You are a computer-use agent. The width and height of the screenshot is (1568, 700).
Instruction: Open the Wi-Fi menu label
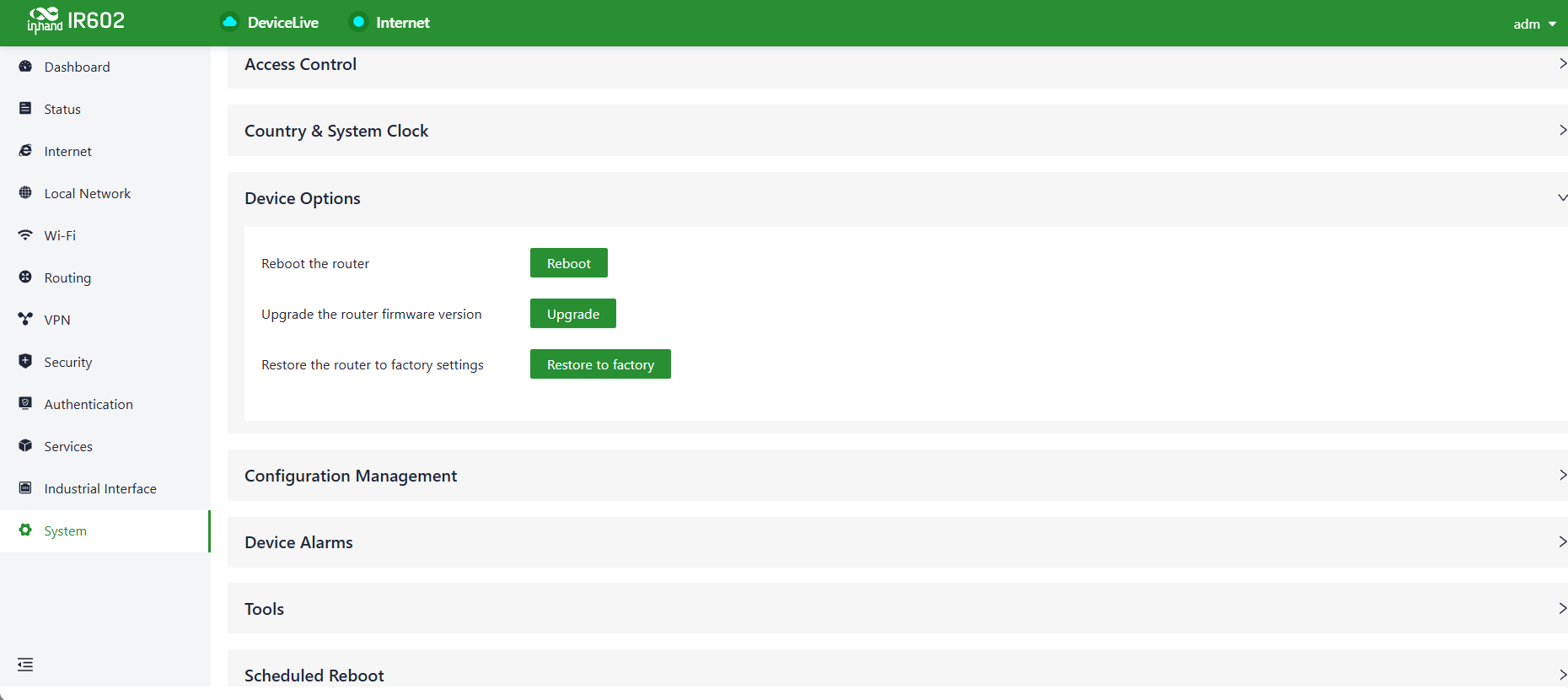point(60,235)
